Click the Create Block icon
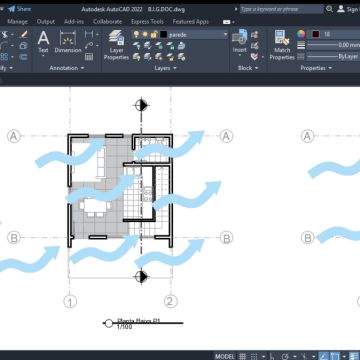This screenshot has width=360, height=360. pyautogui.click(x=255, y=35)
